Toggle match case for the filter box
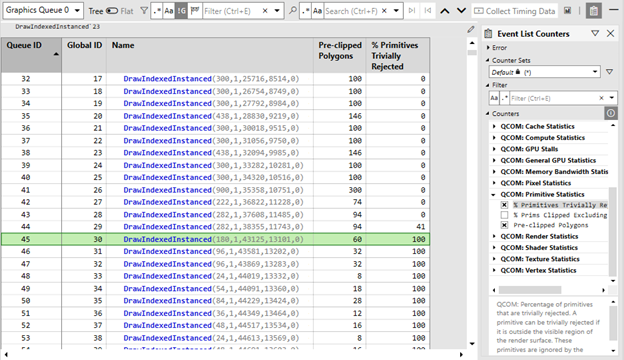The image size is (624, 360). (x=169, y=11)
